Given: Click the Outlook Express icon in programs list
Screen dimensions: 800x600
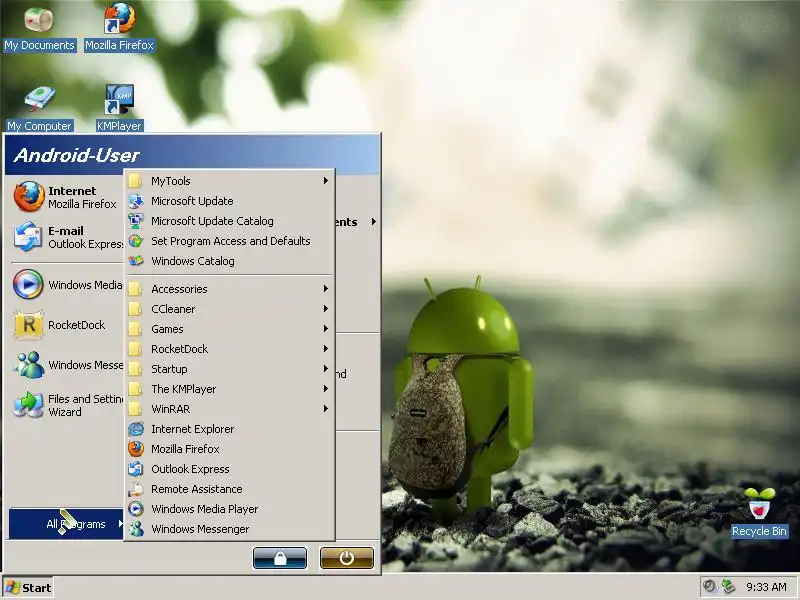Looking at the screenshot, I should 136,469.
